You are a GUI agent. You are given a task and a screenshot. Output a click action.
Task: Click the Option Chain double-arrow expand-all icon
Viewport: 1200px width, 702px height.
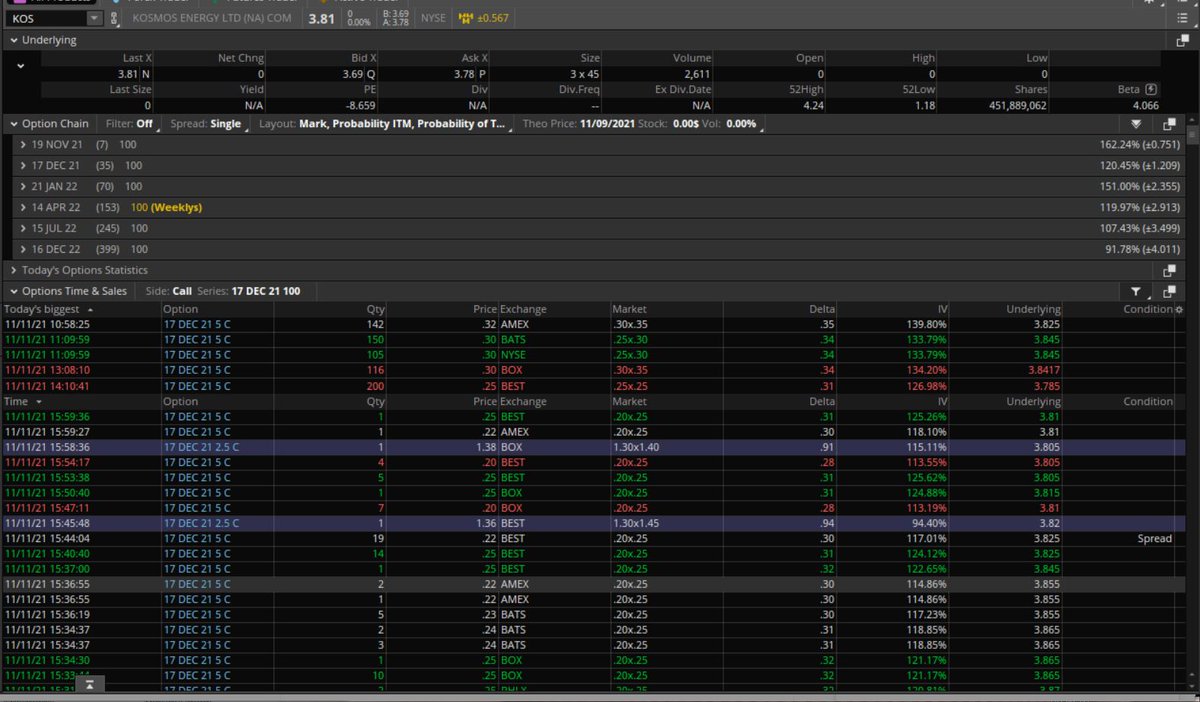(x=1136, y=124)
